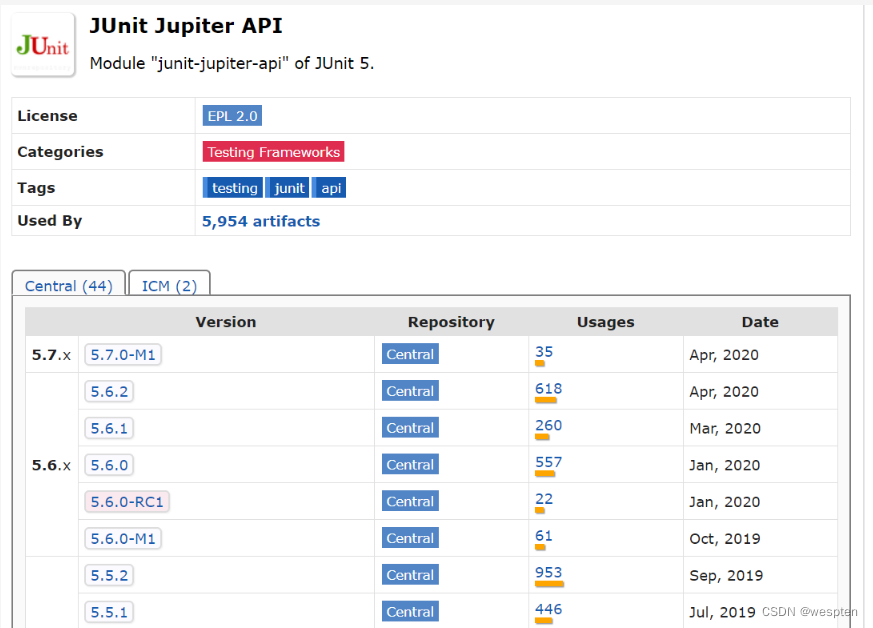
Task: Open the 953 usages link
Action: [x=548, y=572]
